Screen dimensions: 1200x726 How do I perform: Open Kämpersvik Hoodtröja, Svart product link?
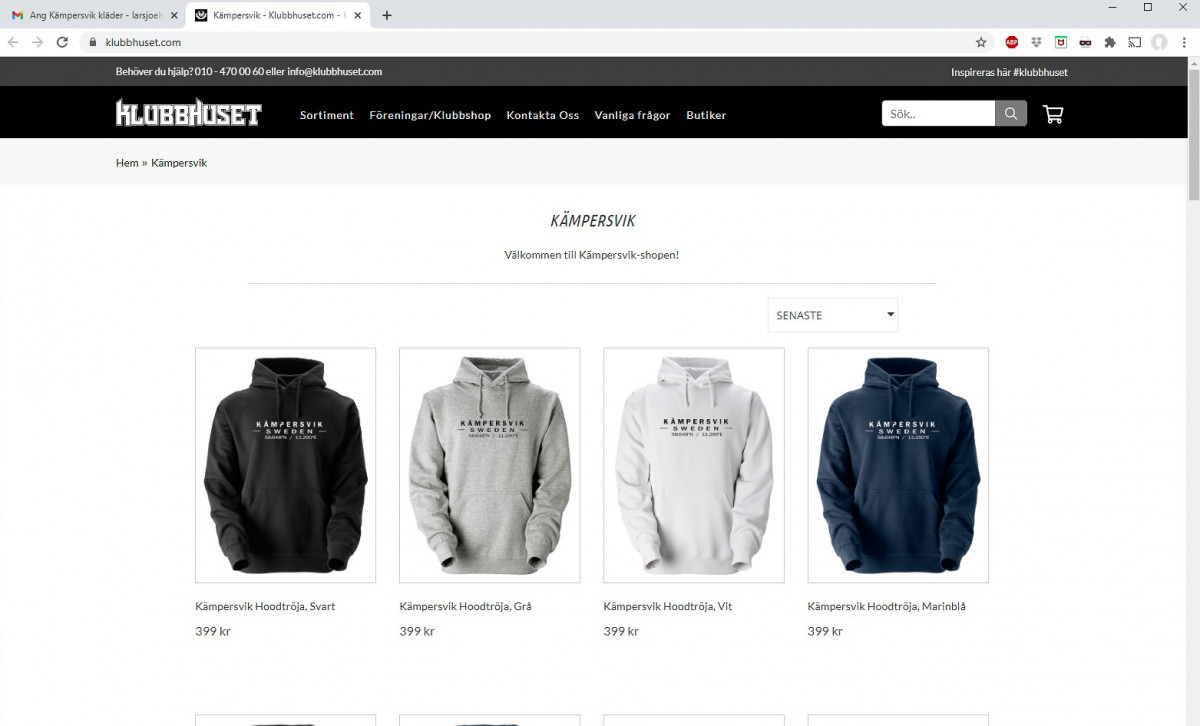coord(265,606)
